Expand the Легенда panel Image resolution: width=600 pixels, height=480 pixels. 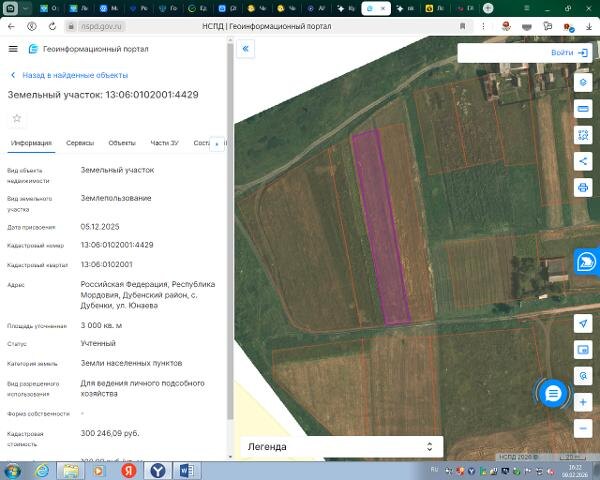[342, 447]
